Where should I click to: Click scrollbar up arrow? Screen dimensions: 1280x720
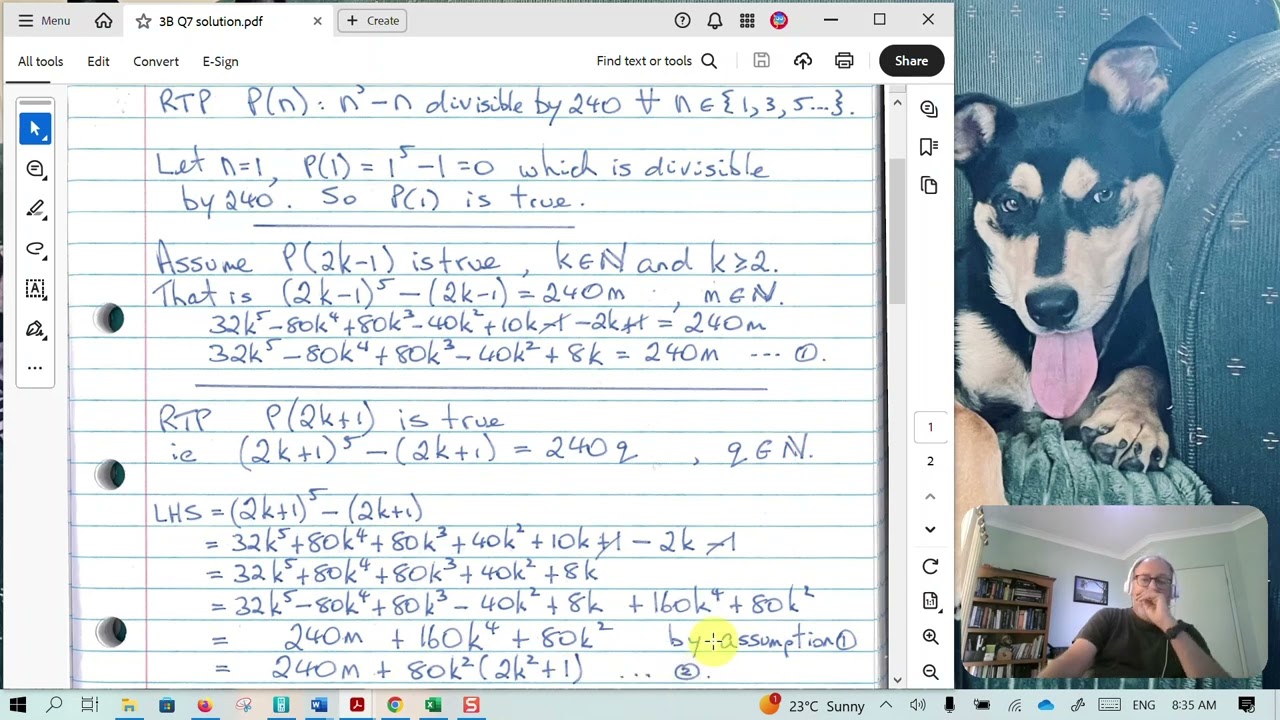tap(897, 103)
